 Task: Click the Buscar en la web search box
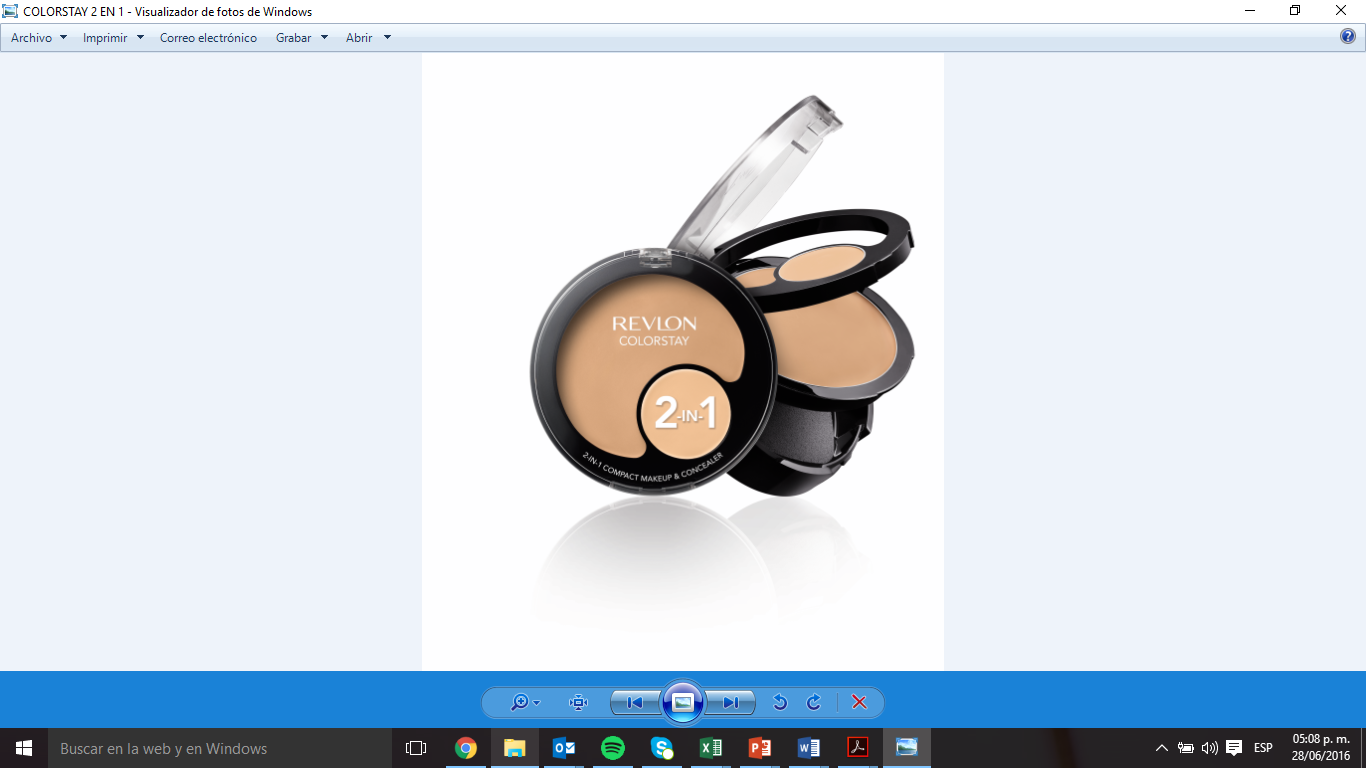[220, 748]
